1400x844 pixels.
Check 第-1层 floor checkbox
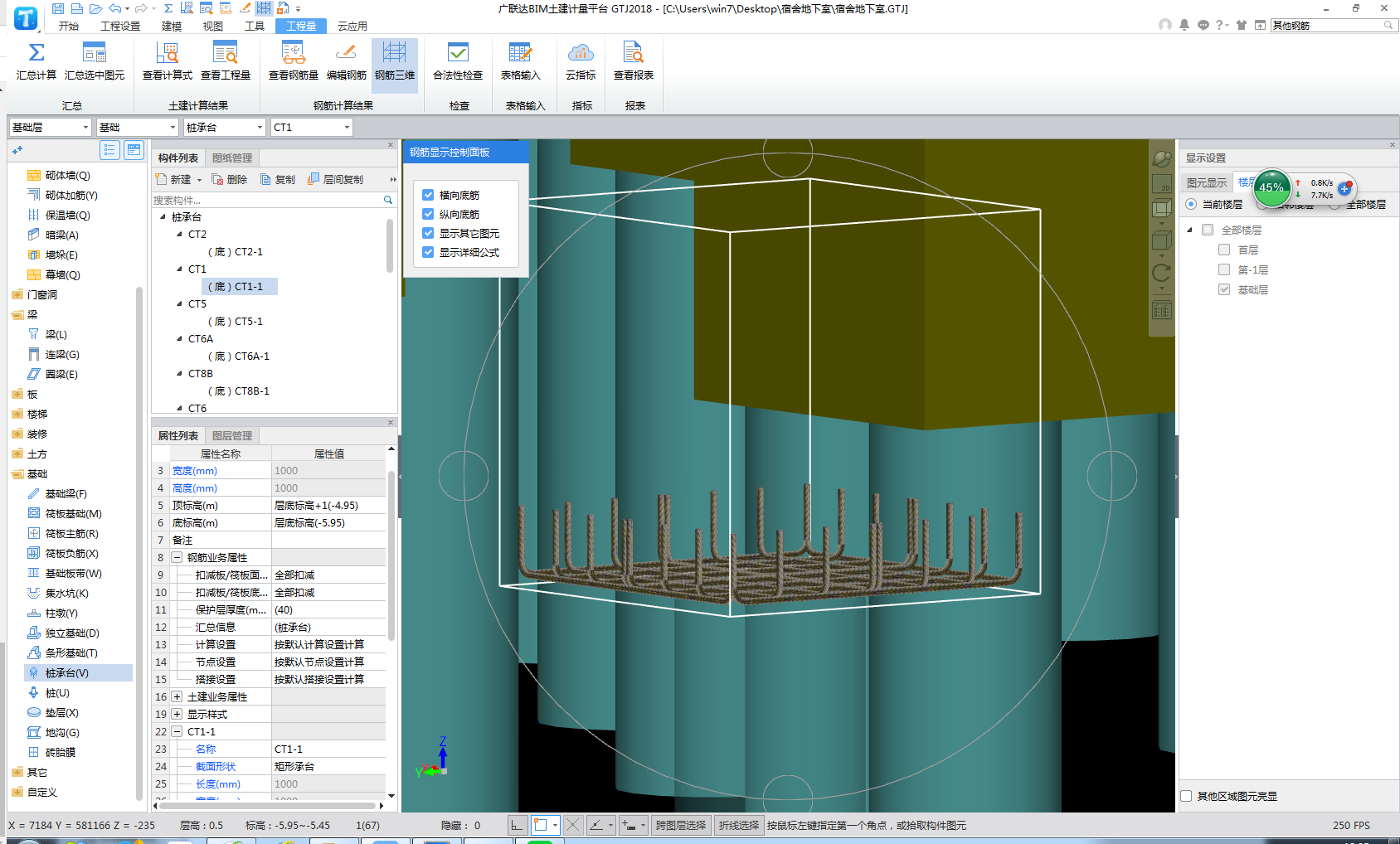tap(1224, 269)
